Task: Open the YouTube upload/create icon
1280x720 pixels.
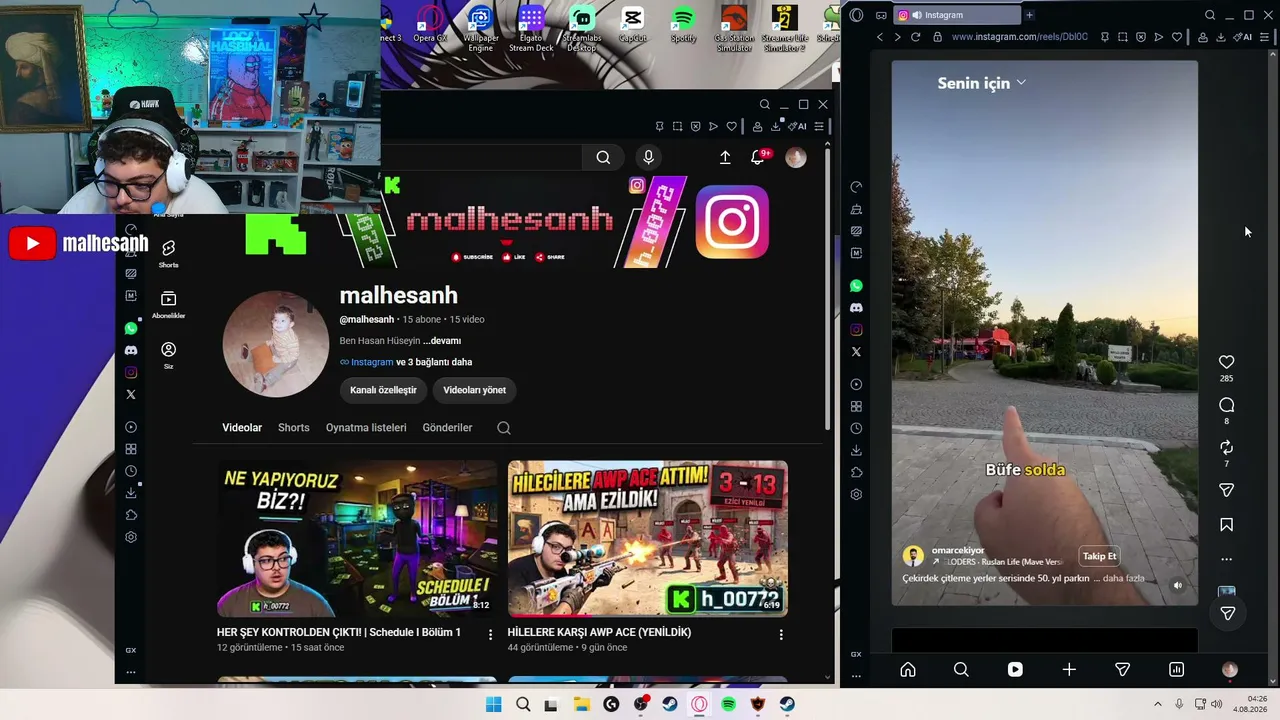Action: tap(725, 157)
